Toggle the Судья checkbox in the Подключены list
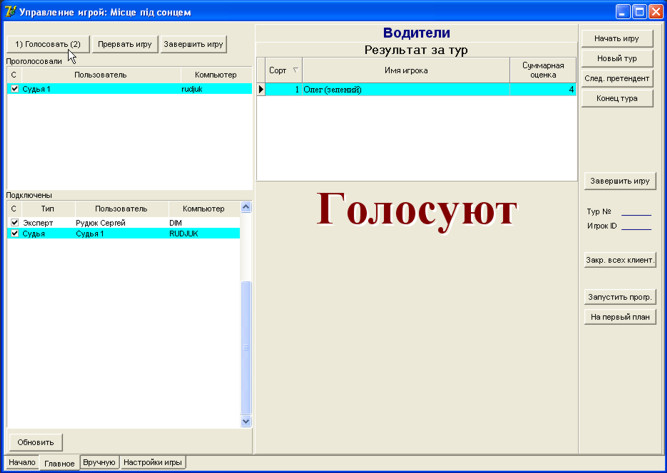The height and width of the screenshot is (473, 667). click(14, 233)
